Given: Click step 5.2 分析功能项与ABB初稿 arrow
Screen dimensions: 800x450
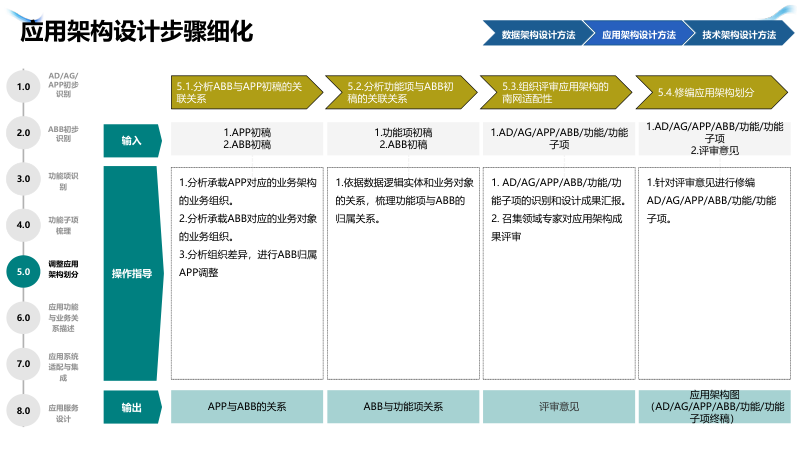Looking at the screenshot, I should click(x=402, y=92).
